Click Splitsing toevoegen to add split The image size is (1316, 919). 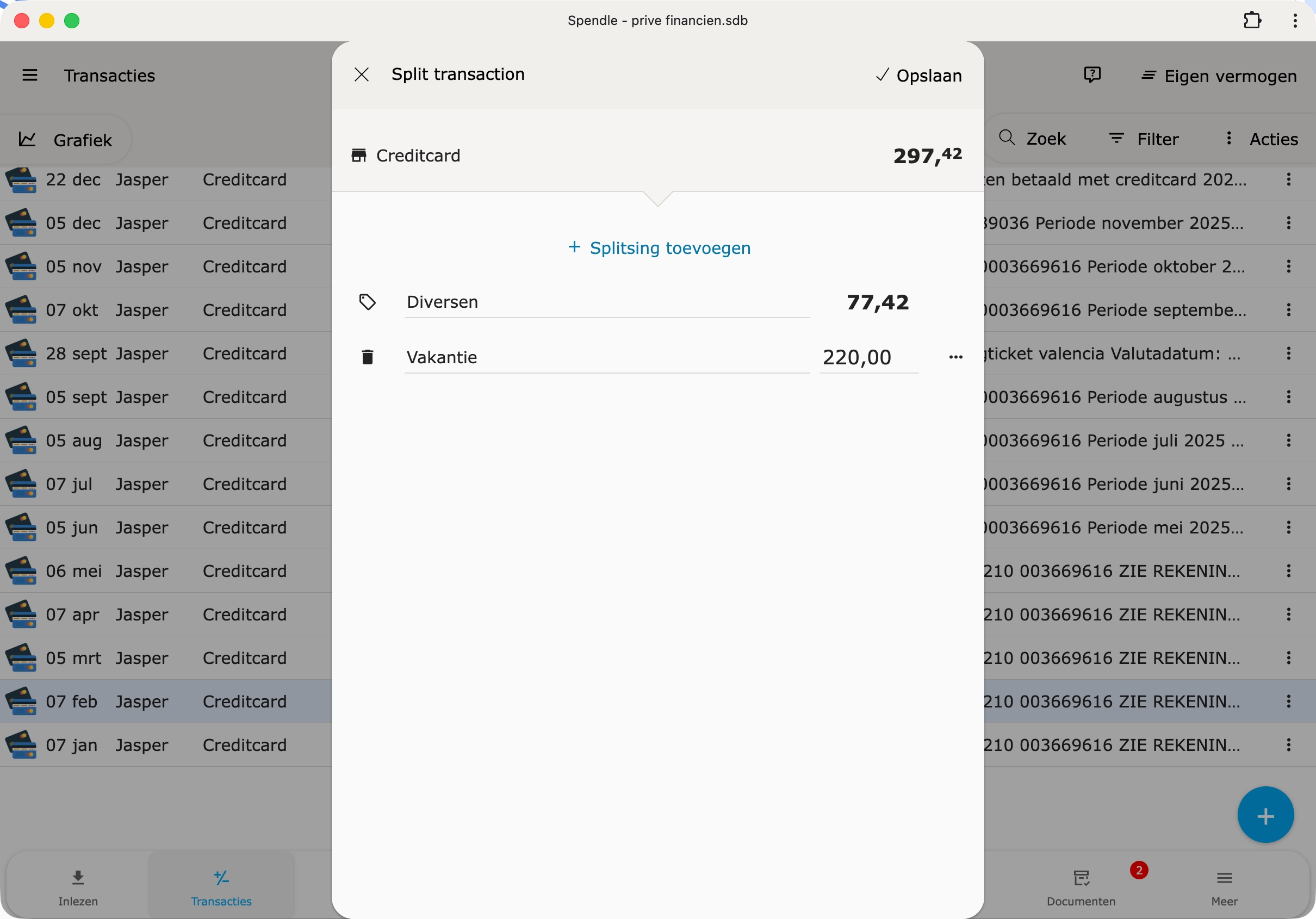659,247
